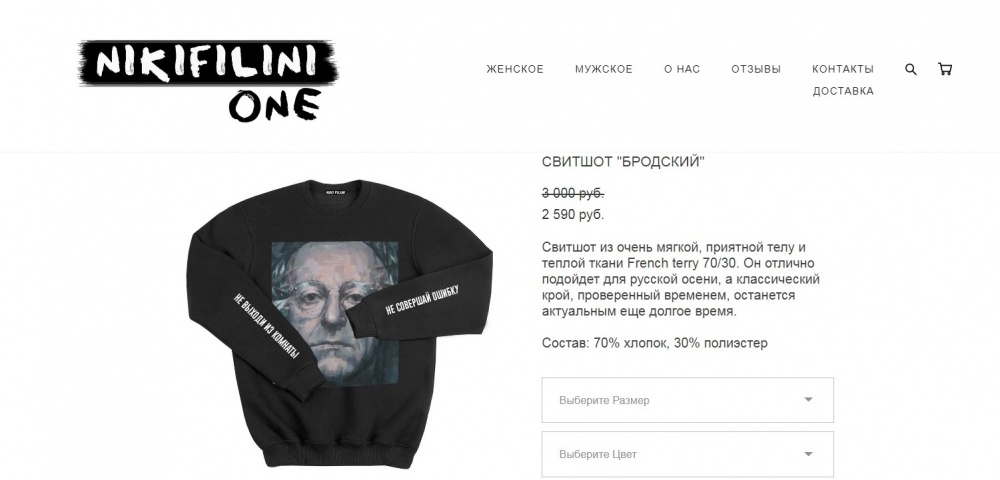Open the МУЖСКОЕ menu item

coord(603,69)
